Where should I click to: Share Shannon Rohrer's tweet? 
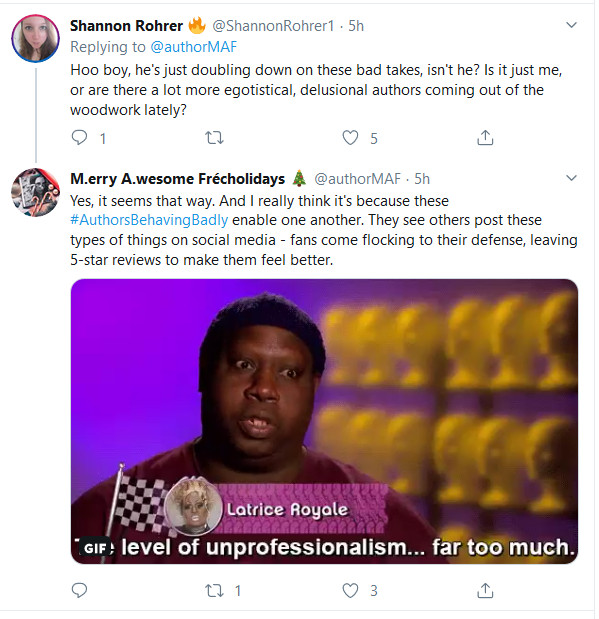click(485, 138)
